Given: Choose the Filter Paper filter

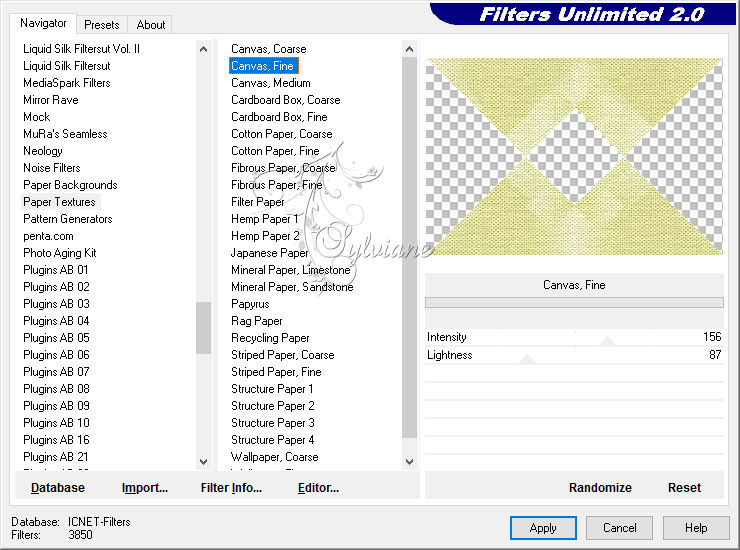Looking at the screenshot, I should point(257,202).
